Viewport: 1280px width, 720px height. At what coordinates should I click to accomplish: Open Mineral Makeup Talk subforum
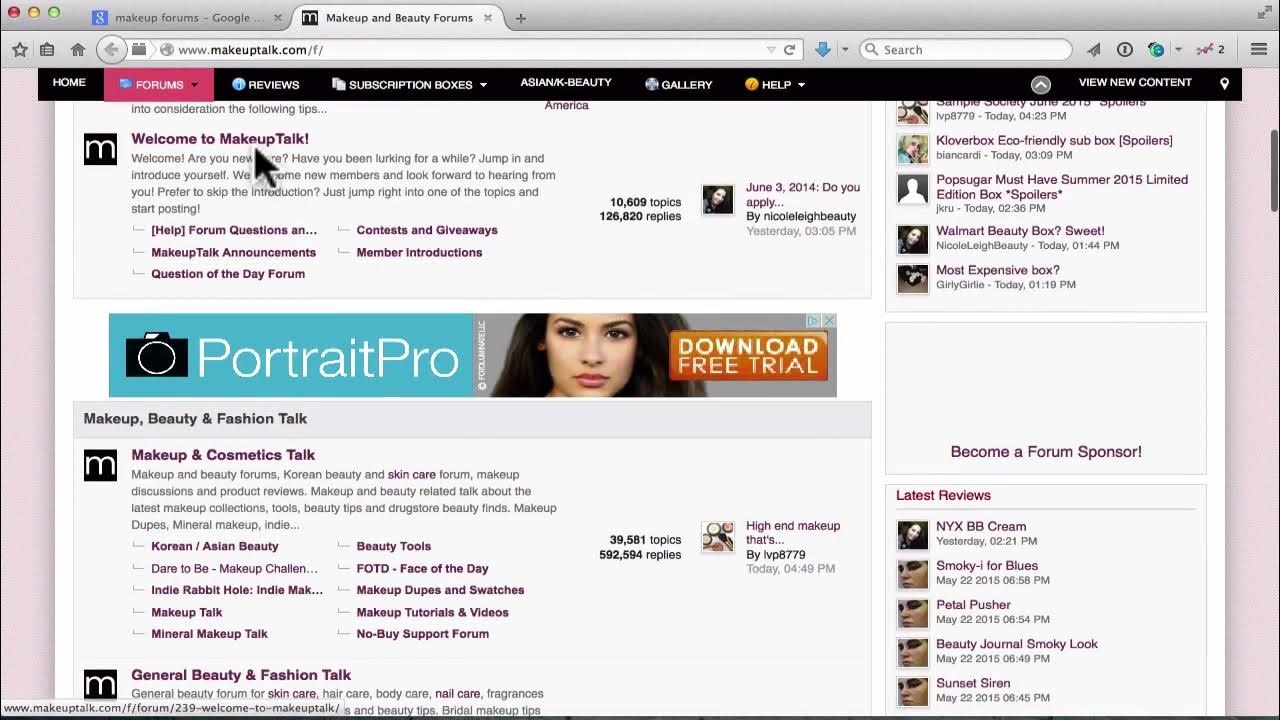(x=209, y=634)
